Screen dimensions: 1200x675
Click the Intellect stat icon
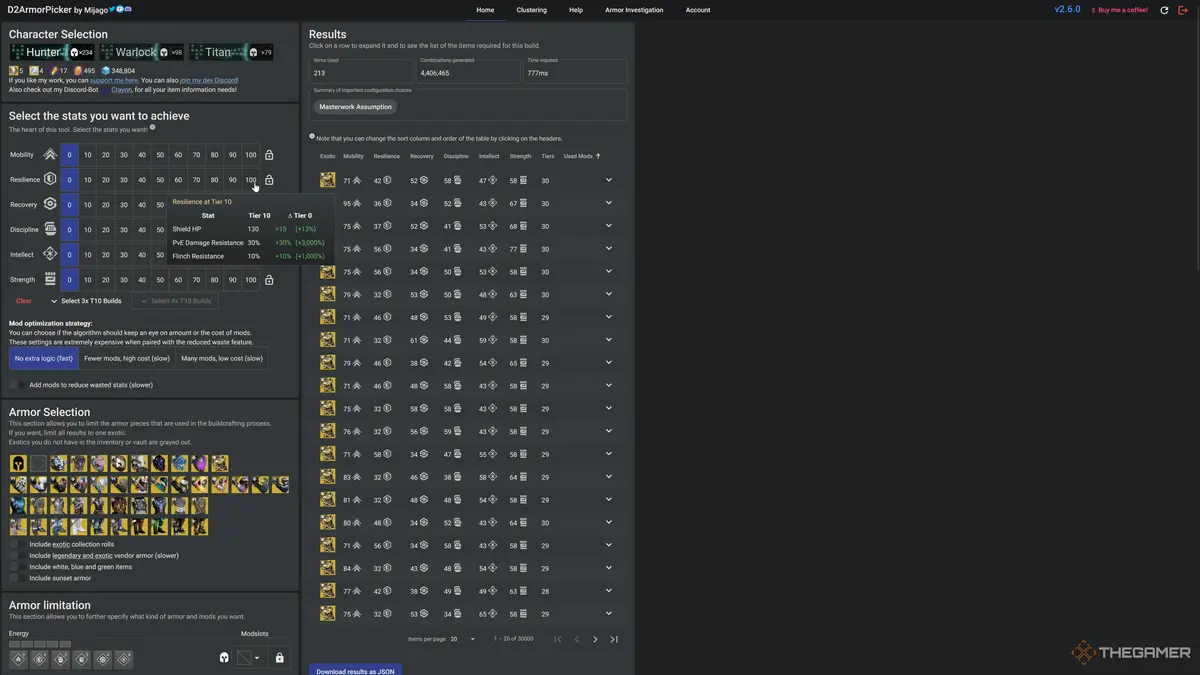tap(50, 255)
